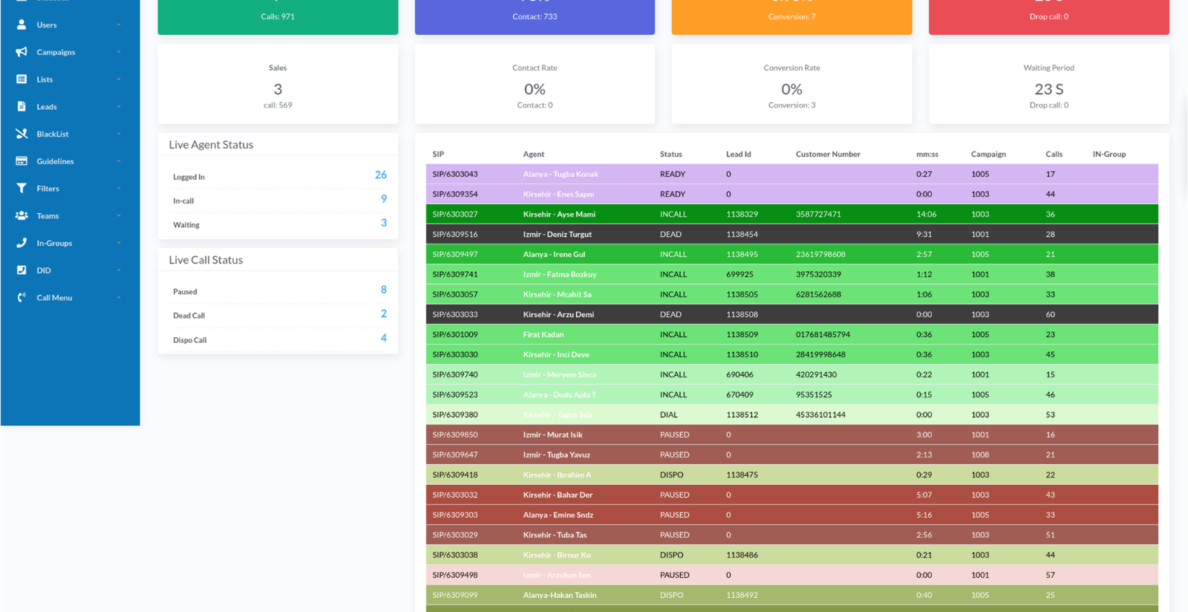The width and height of the screenshot is (1188, 612).
Task: Click the Guidelines card icon
Action: 22,161
